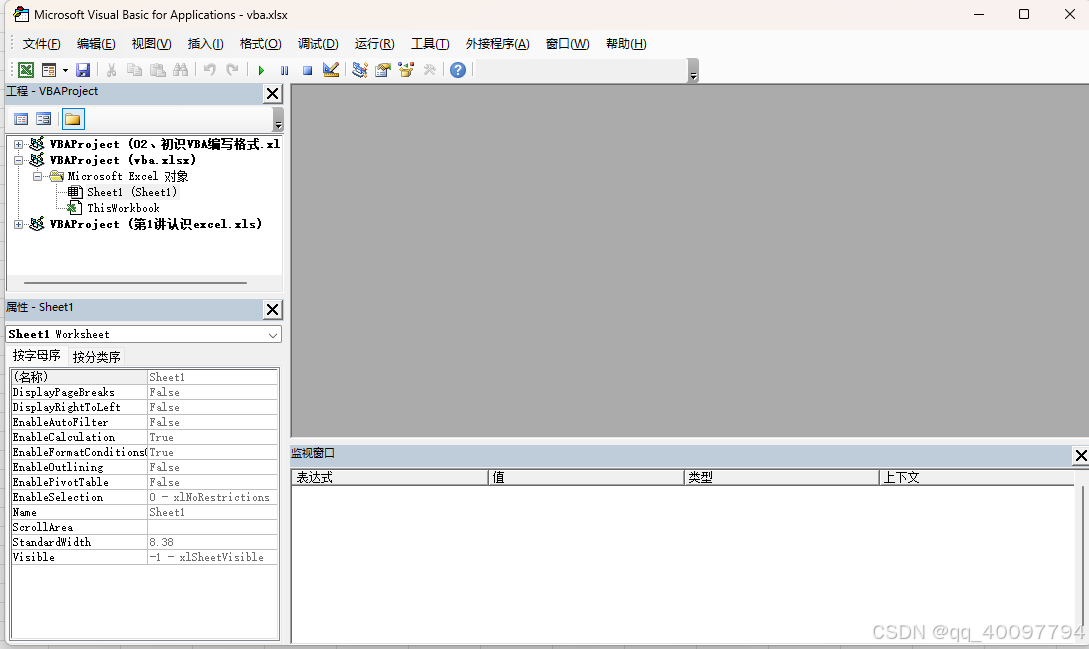The width and height of the screenshot is (1089, 649).
Task: Click 类型 column header in watch window
Action: click(x=781, y=477)
